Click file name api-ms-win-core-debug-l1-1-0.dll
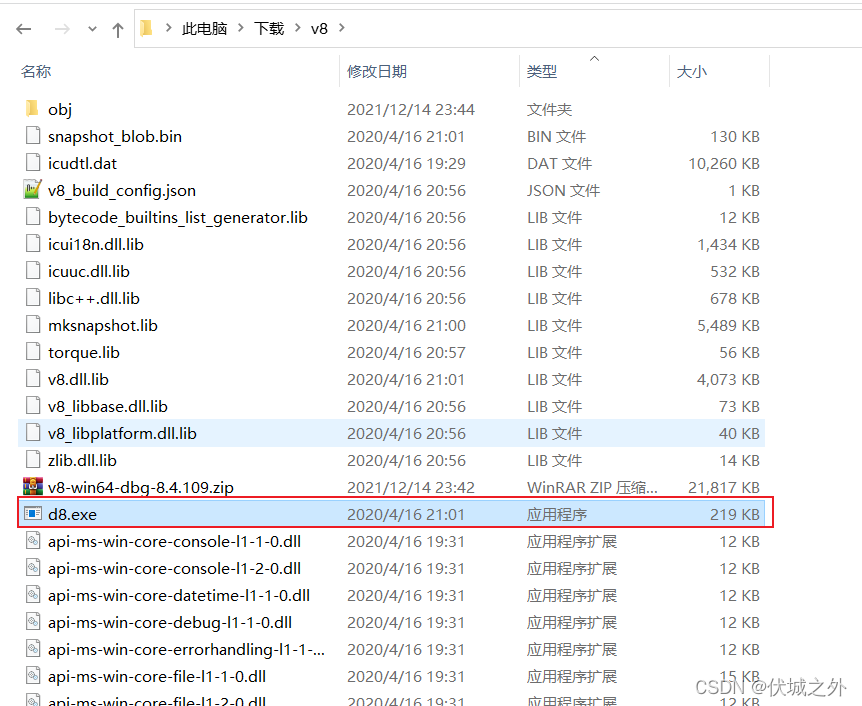 [x=170, y=622]
